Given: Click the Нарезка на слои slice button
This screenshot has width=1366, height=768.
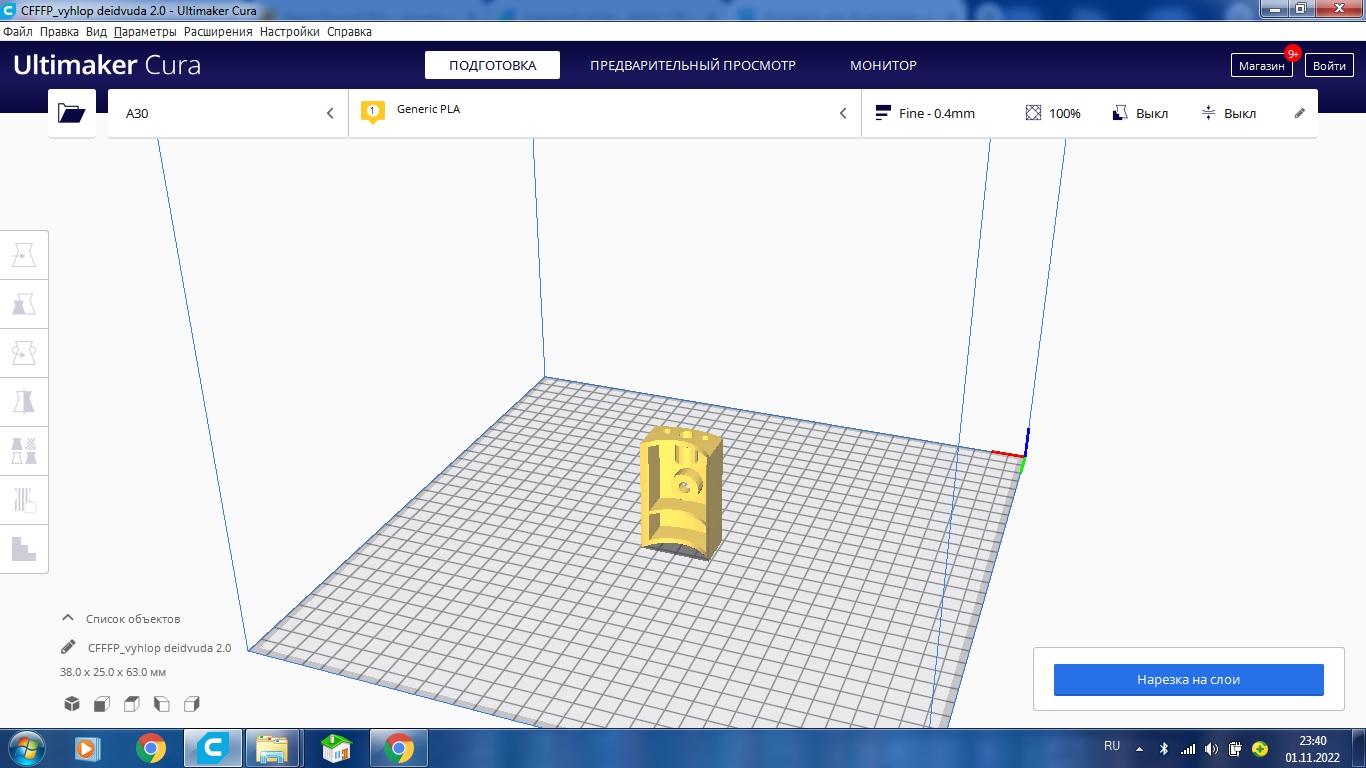Looking at the screenshot, I should point(1188,679).
